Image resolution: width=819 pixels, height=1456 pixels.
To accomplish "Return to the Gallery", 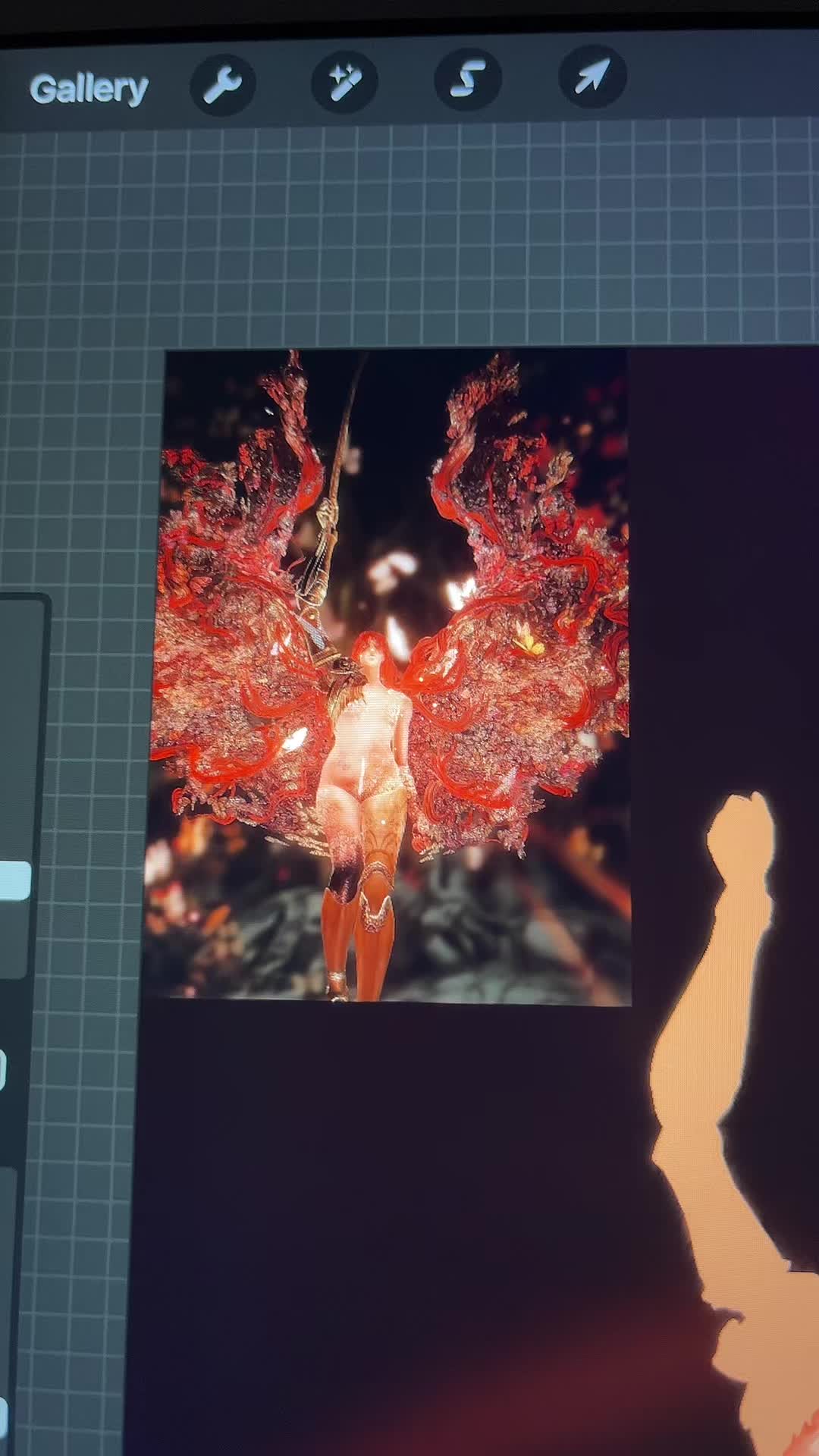I will (89, 89).
